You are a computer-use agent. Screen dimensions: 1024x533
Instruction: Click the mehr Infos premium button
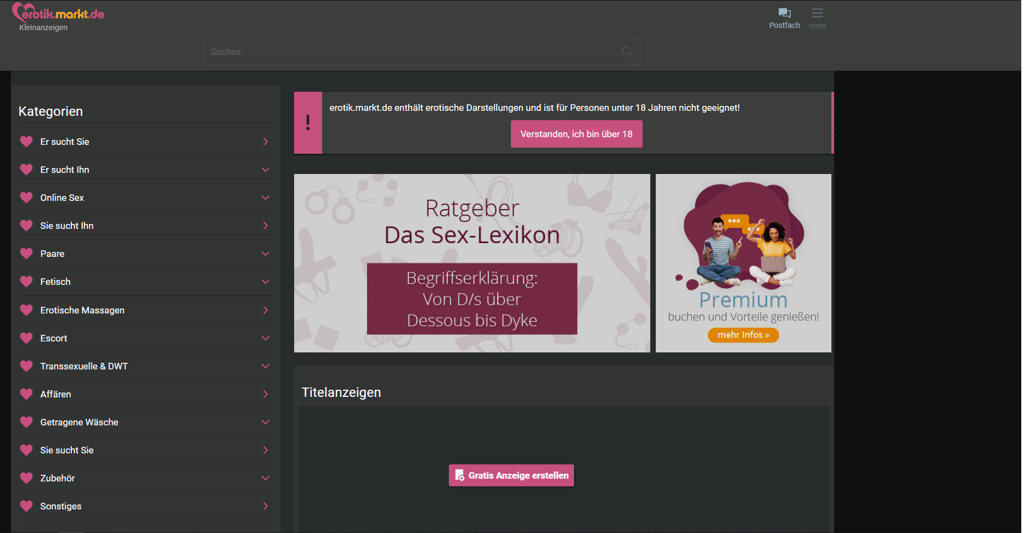743,335
